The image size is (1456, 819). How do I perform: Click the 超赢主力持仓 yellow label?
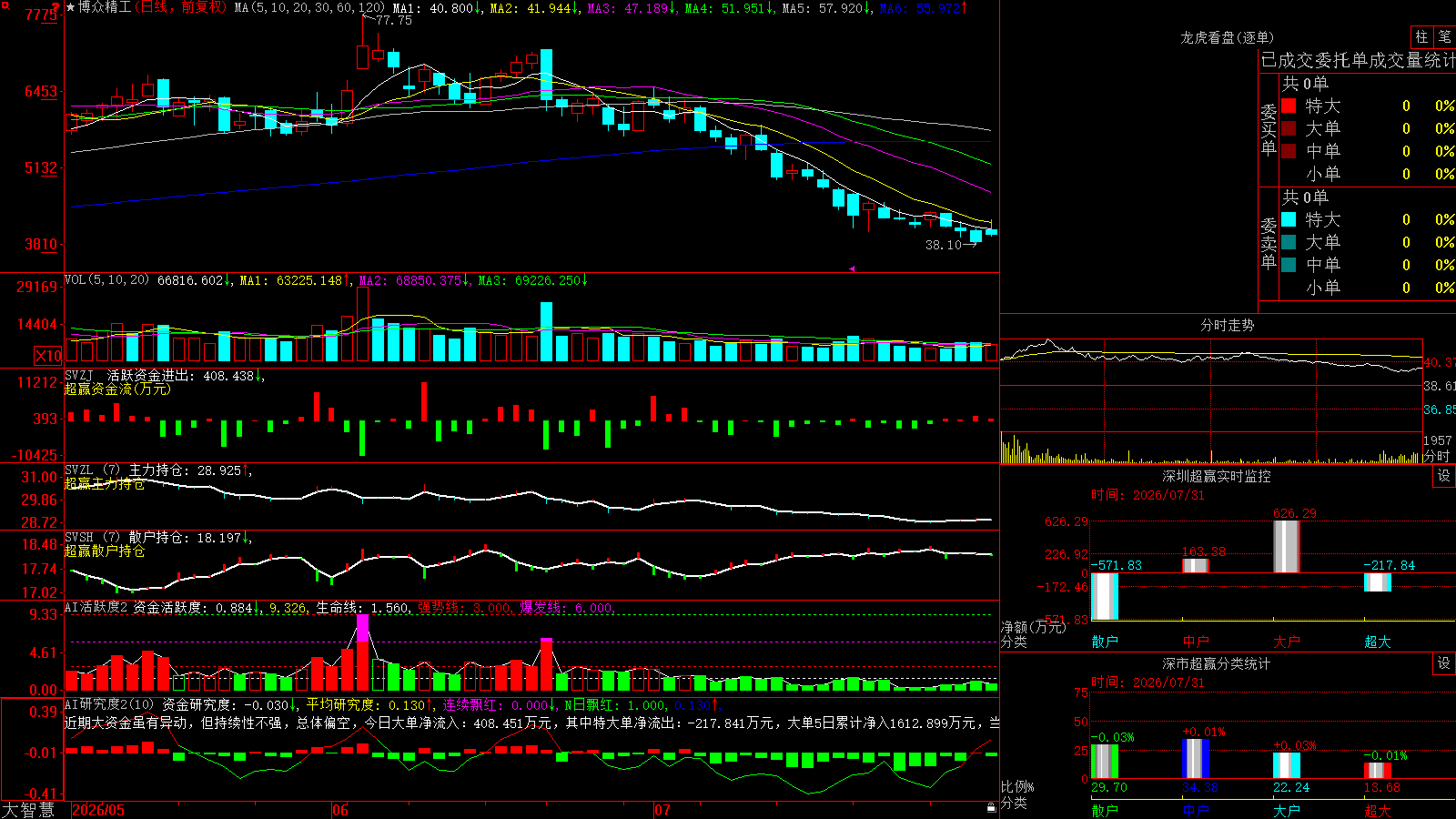[x=105, y=483]
